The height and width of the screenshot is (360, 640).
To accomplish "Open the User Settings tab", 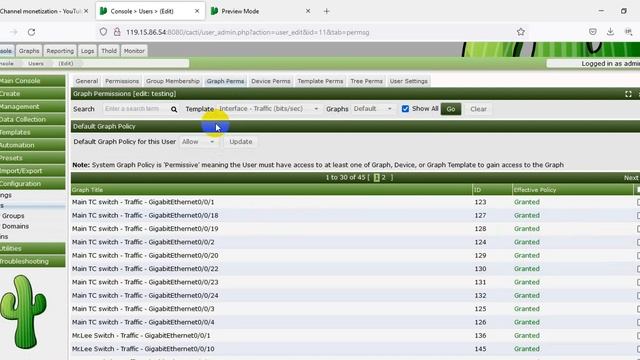I will pyautogui.click(x=409, y=81).
